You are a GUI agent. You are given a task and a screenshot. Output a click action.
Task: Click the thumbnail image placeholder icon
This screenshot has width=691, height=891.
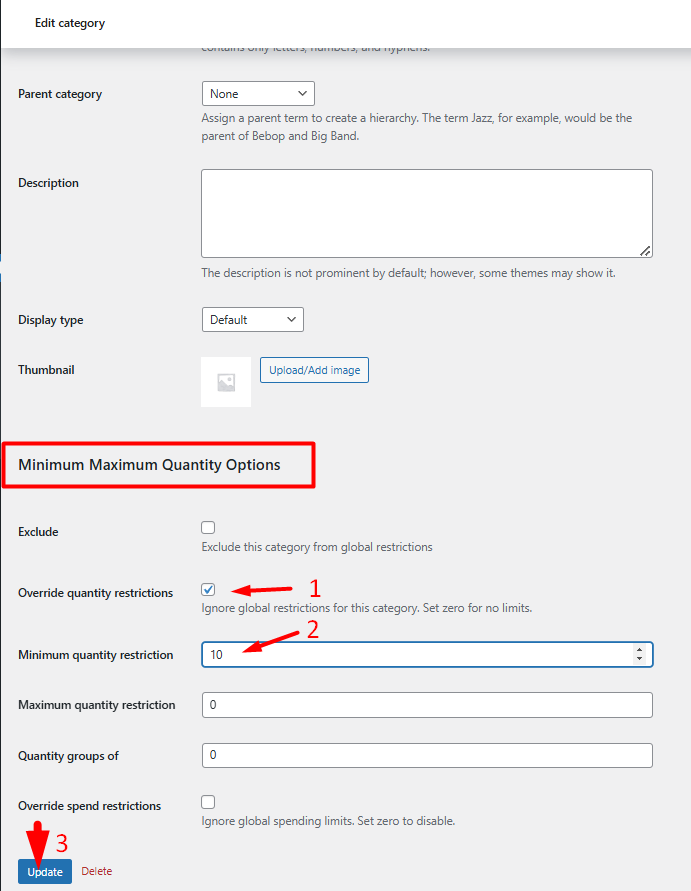click(225, 381)
